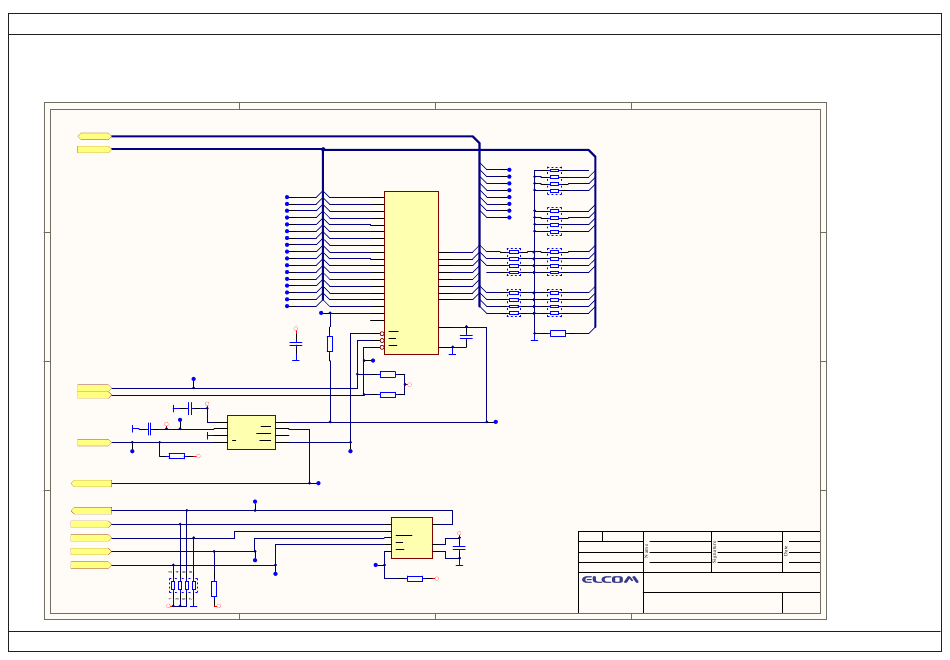This screenshot has height=660, width=950.
Task: Select the capacitor left of the main IC
Action: [295, 344]
